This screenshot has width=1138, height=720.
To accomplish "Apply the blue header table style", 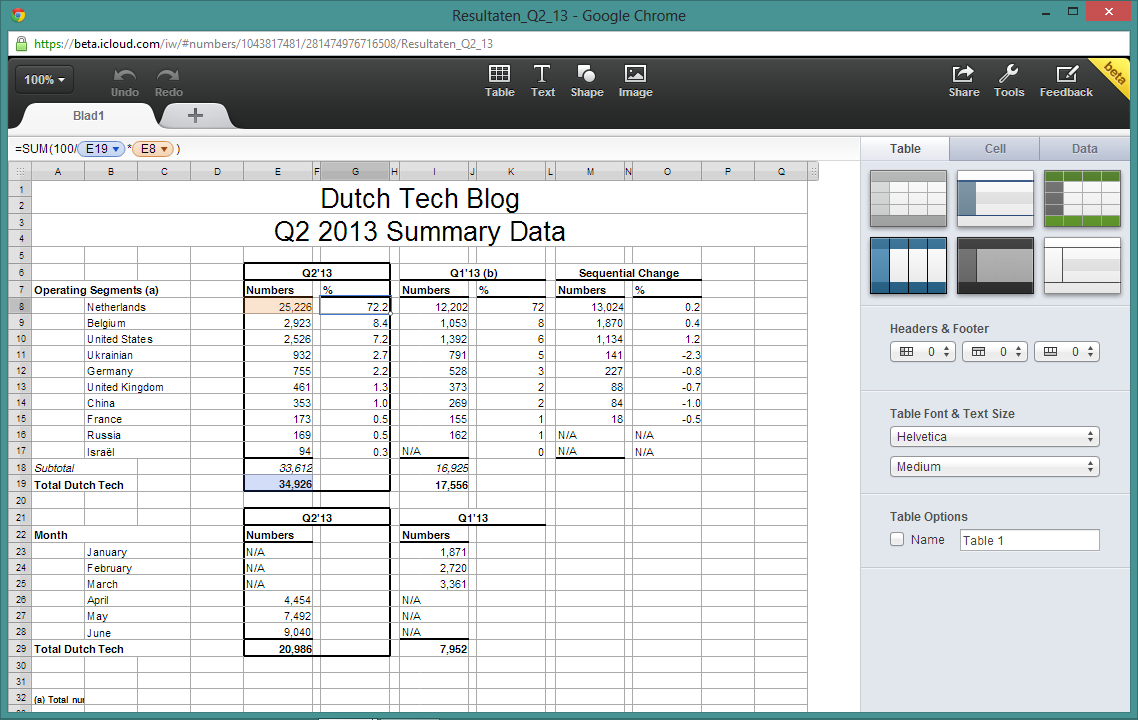I will (x=908, y=266).
